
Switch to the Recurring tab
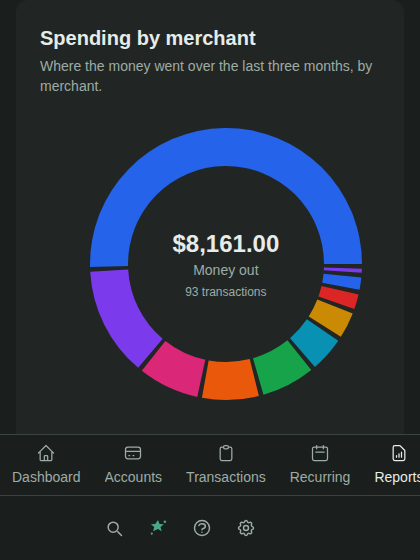click(320, 465)
